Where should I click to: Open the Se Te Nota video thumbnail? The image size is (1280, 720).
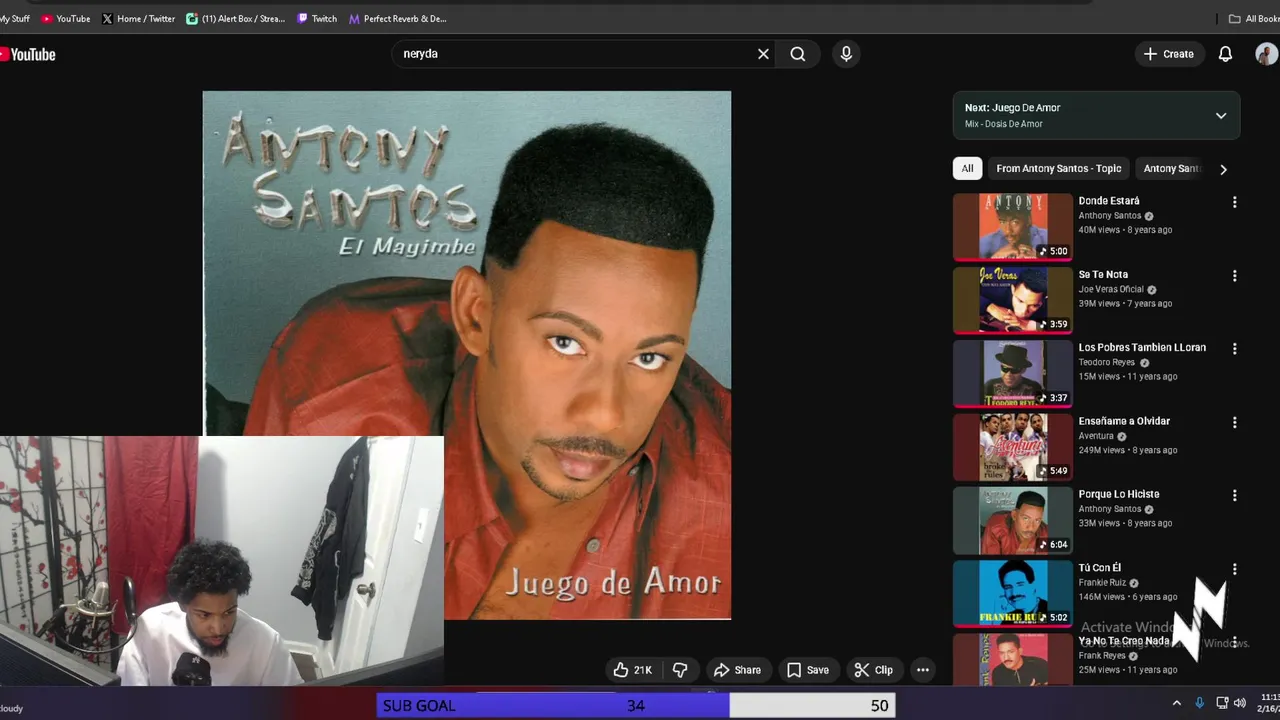click(x=1012, y=300)
